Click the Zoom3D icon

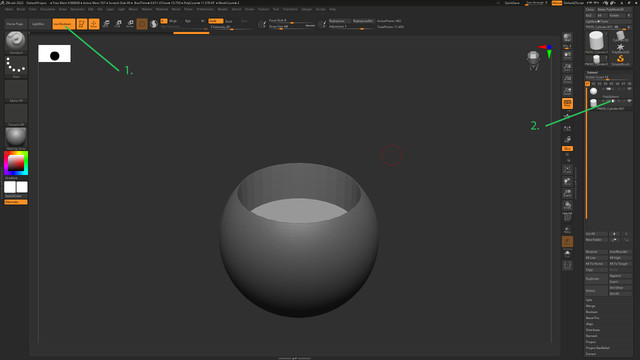click(567, 193)
